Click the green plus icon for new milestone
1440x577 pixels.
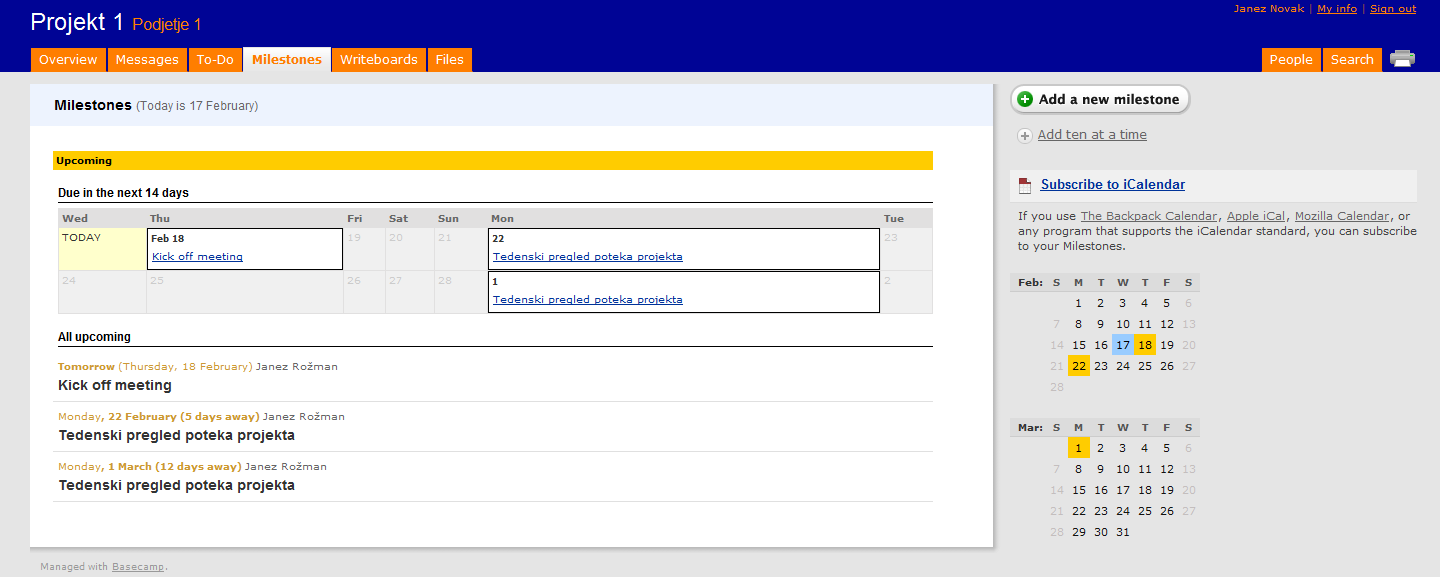tap(1025, 99)
